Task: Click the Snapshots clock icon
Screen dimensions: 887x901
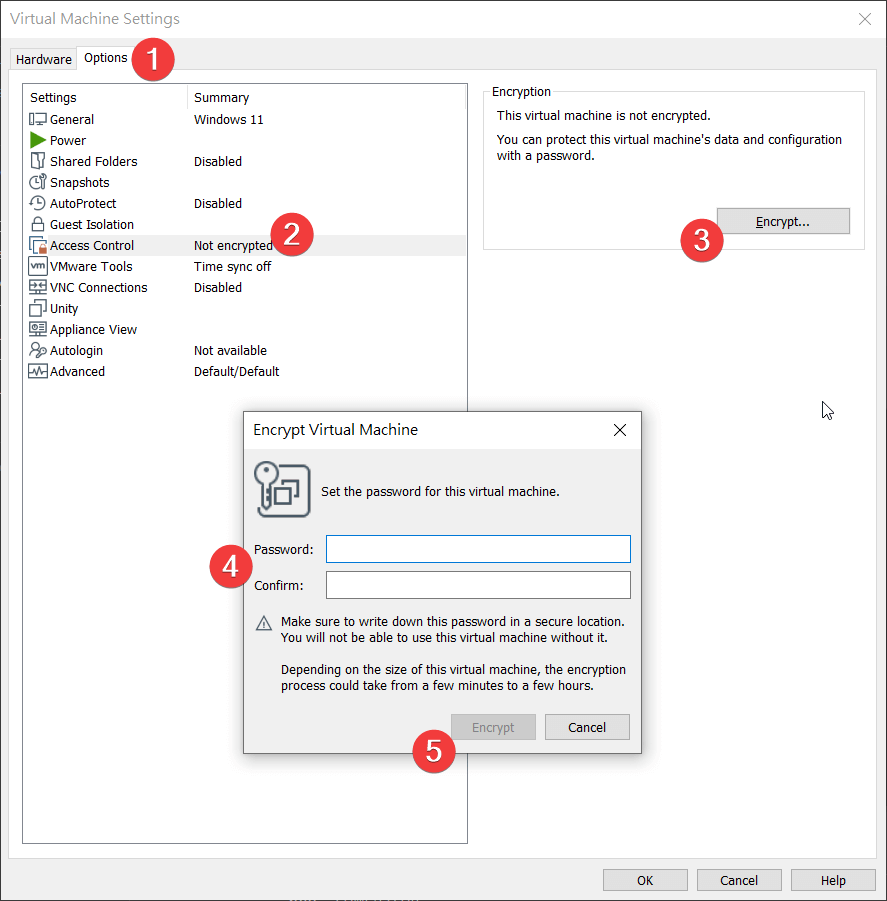Action: 38,183
